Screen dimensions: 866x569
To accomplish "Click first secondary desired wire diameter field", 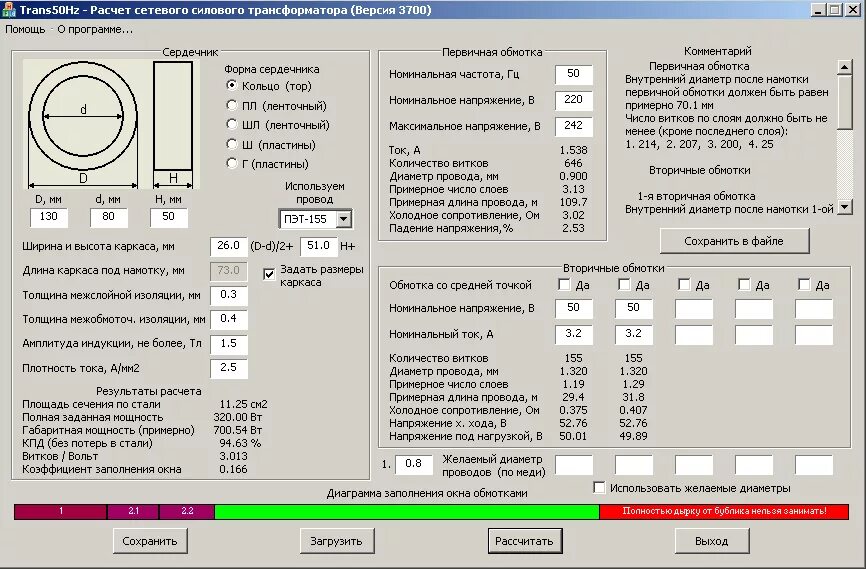I will coord(574,465).
